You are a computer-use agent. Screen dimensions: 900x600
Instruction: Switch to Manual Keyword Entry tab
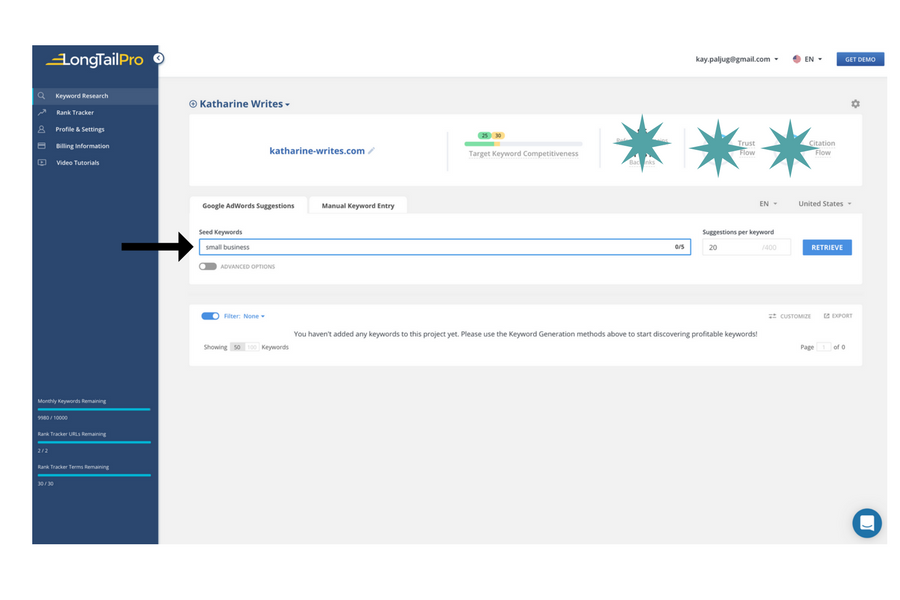coord(358,206)
